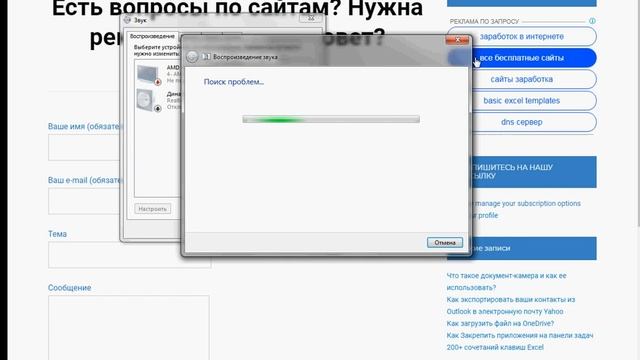Open ad link сайты заработка
The image size is (640, 360).
[x=522, y=79]
